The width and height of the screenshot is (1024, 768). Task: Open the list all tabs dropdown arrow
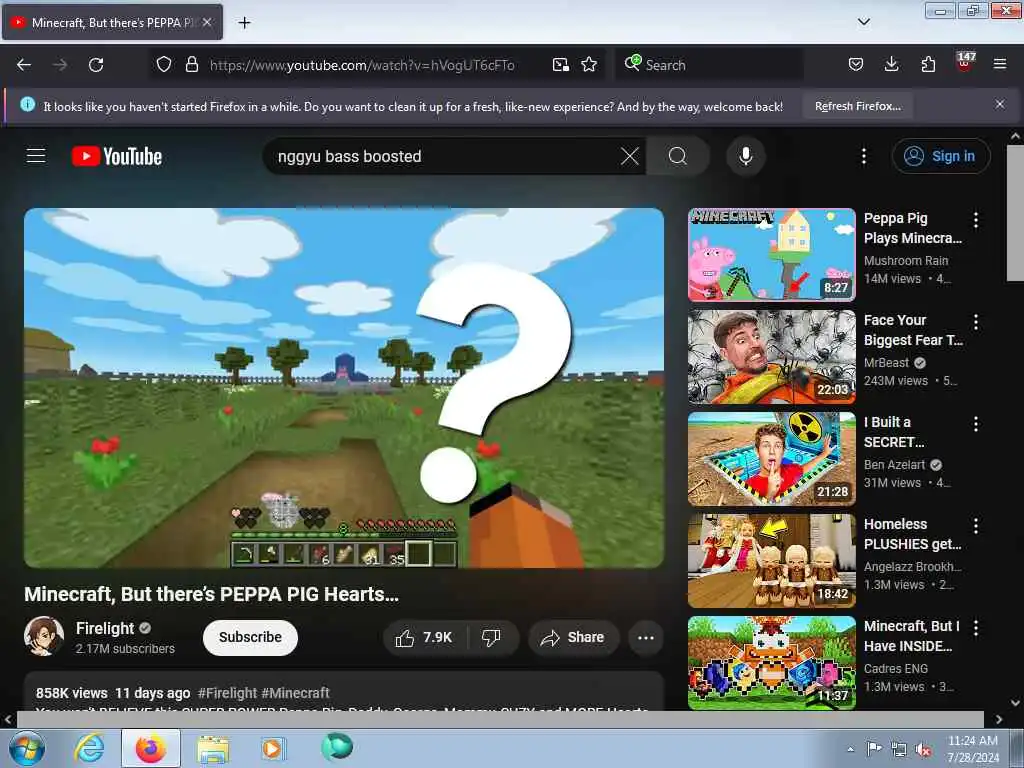coord(863,22)
